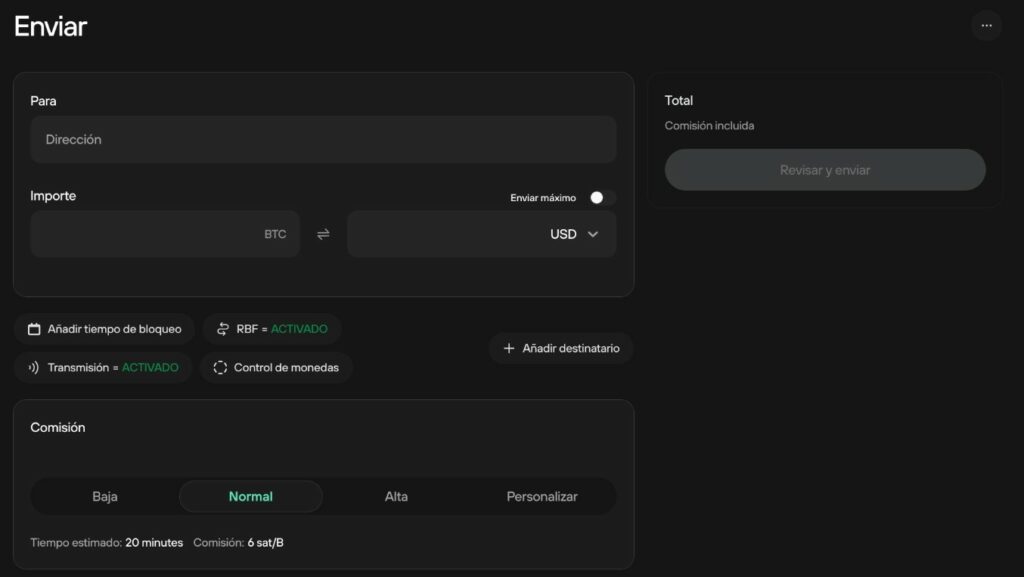This screenshot has height=577, width=1024.
Task: Focus the Dirección address input field
Action: pyautogui.click(x=323, y=140)
